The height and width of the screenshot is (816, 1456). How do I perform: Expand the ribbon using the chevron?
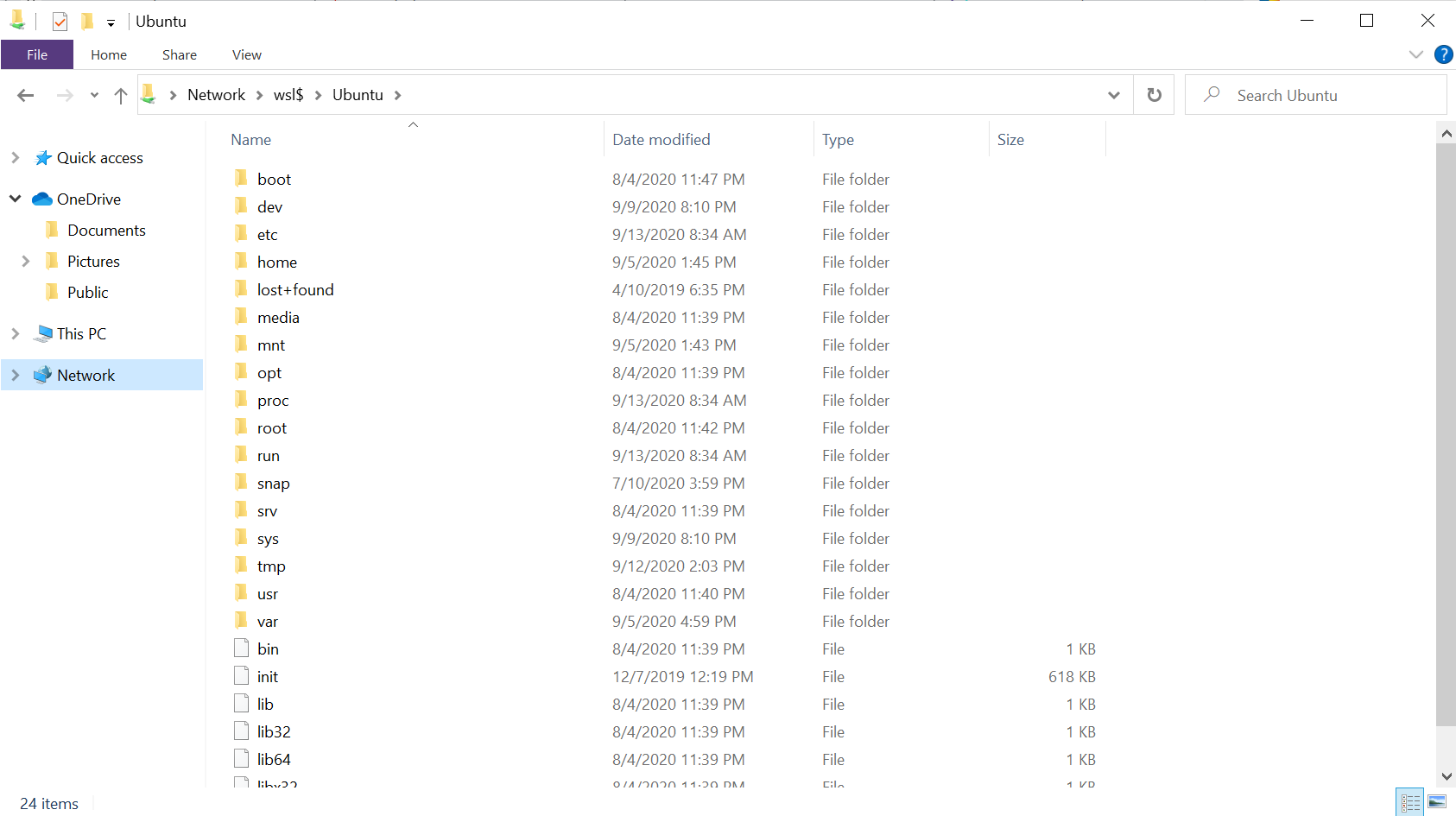(x=1416, y=54)
